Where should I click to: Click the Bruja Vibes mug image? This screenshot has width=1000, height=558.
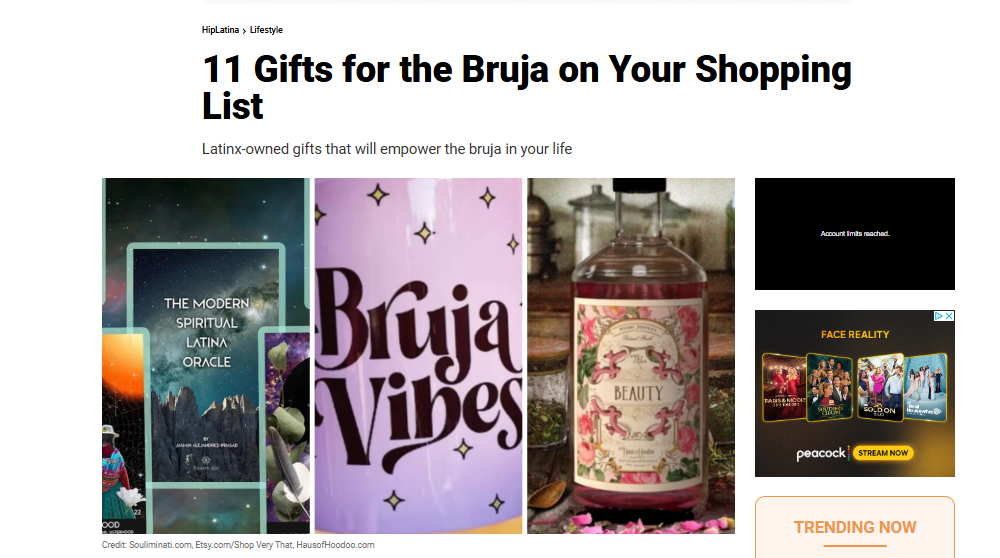[x=418, y=356]
